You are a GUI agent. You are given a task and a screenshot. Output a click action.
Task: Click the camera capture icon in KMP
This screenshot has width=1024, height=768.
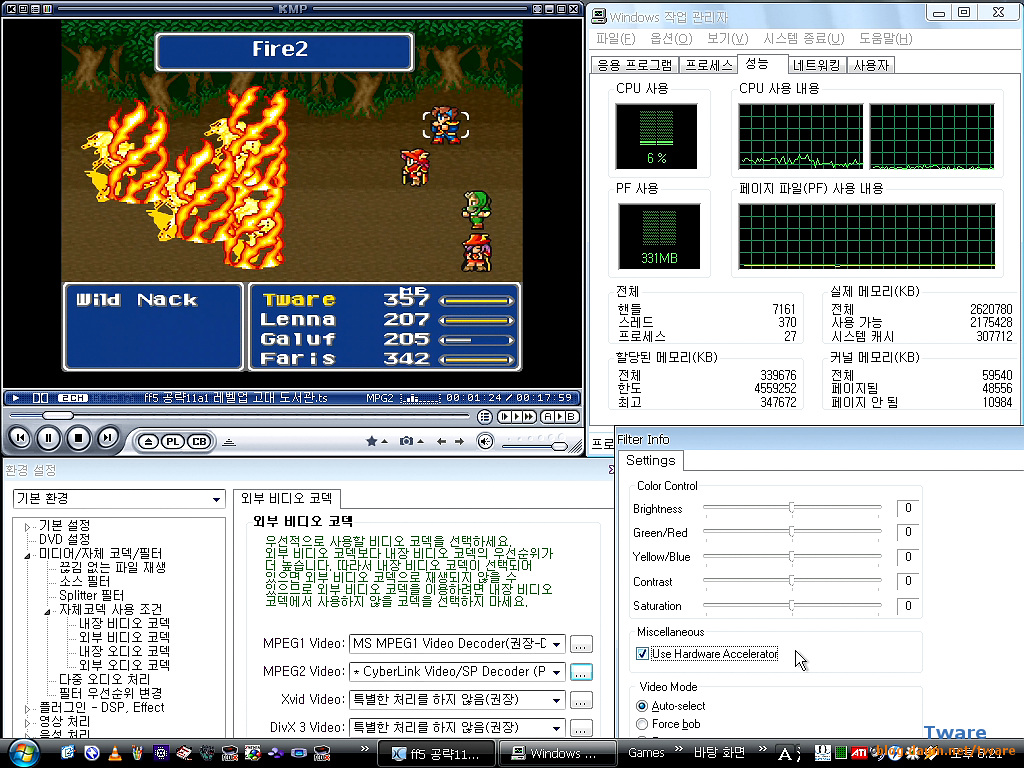406,441
